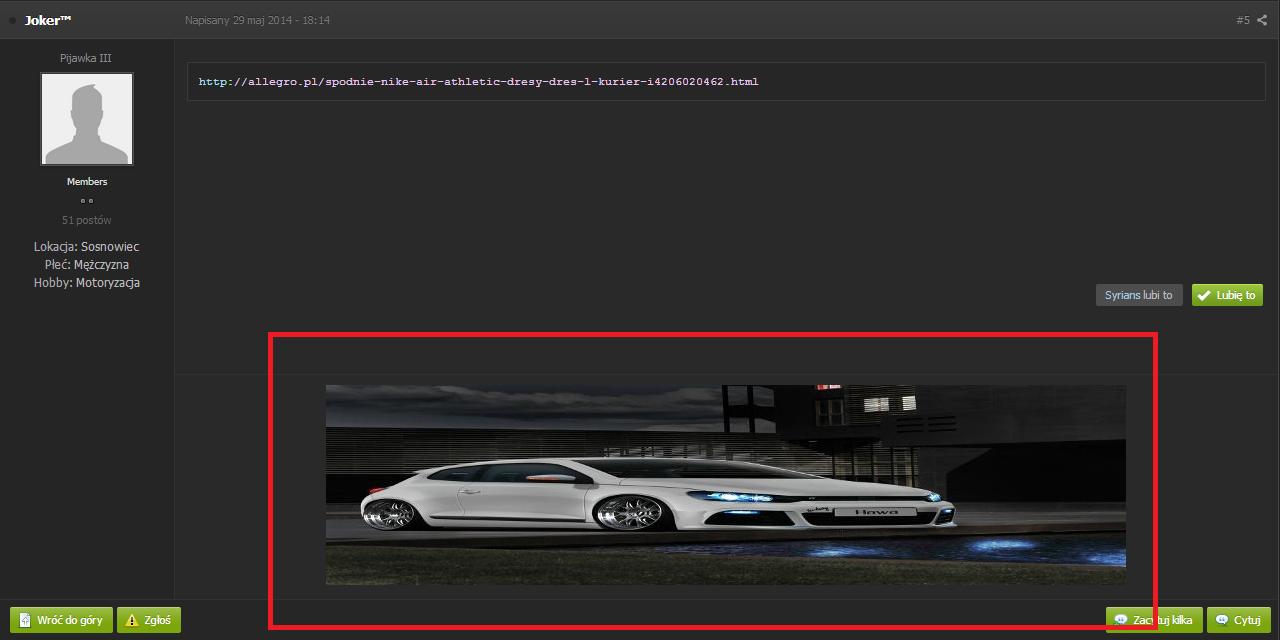Viewport: 1280px width, 640px height.
Task: Click the warning icon on Zgłoś button
Action: click(x=132, y=620)
